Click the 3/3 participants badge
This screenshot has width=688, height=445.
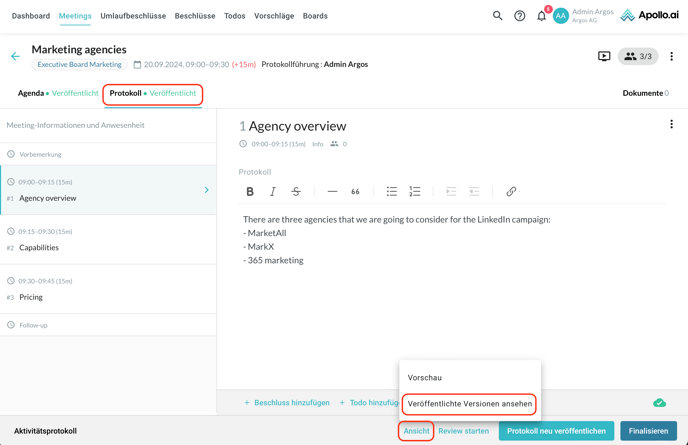coord(637,57)
